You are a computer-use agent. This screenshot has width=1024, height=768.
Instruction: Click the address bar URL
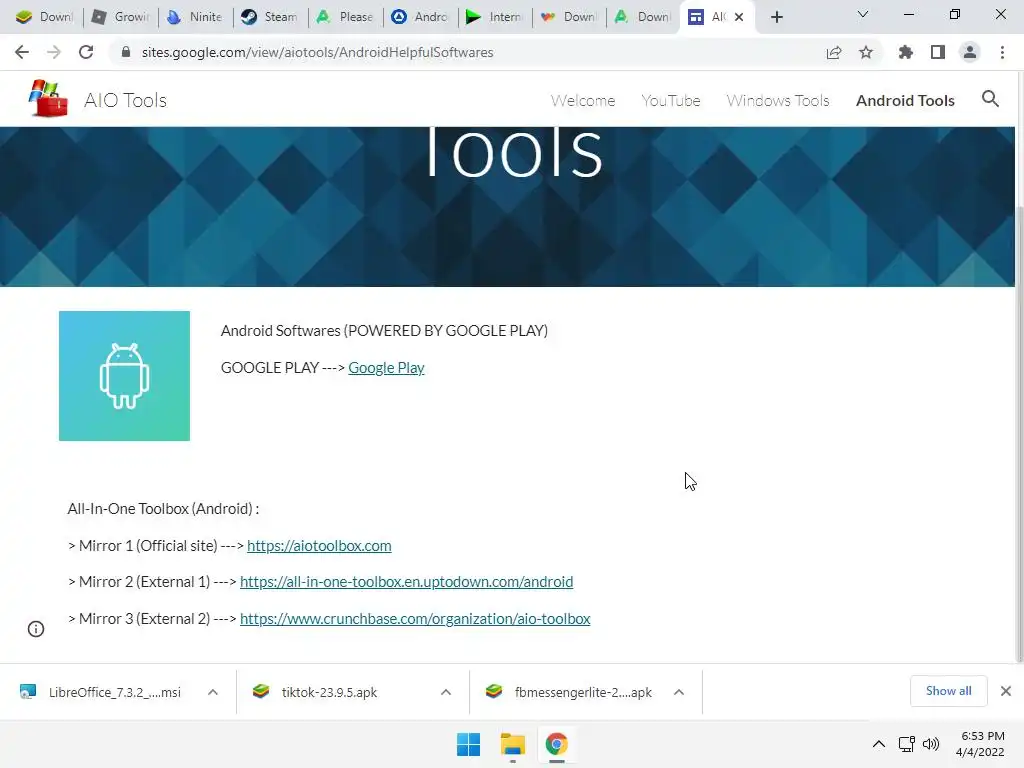point(317,52)
